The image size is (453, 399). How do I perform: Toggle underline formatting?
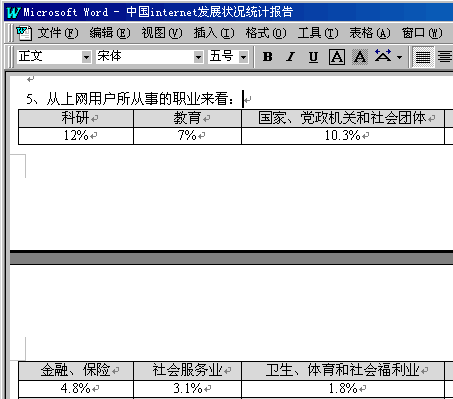point(313,57)
